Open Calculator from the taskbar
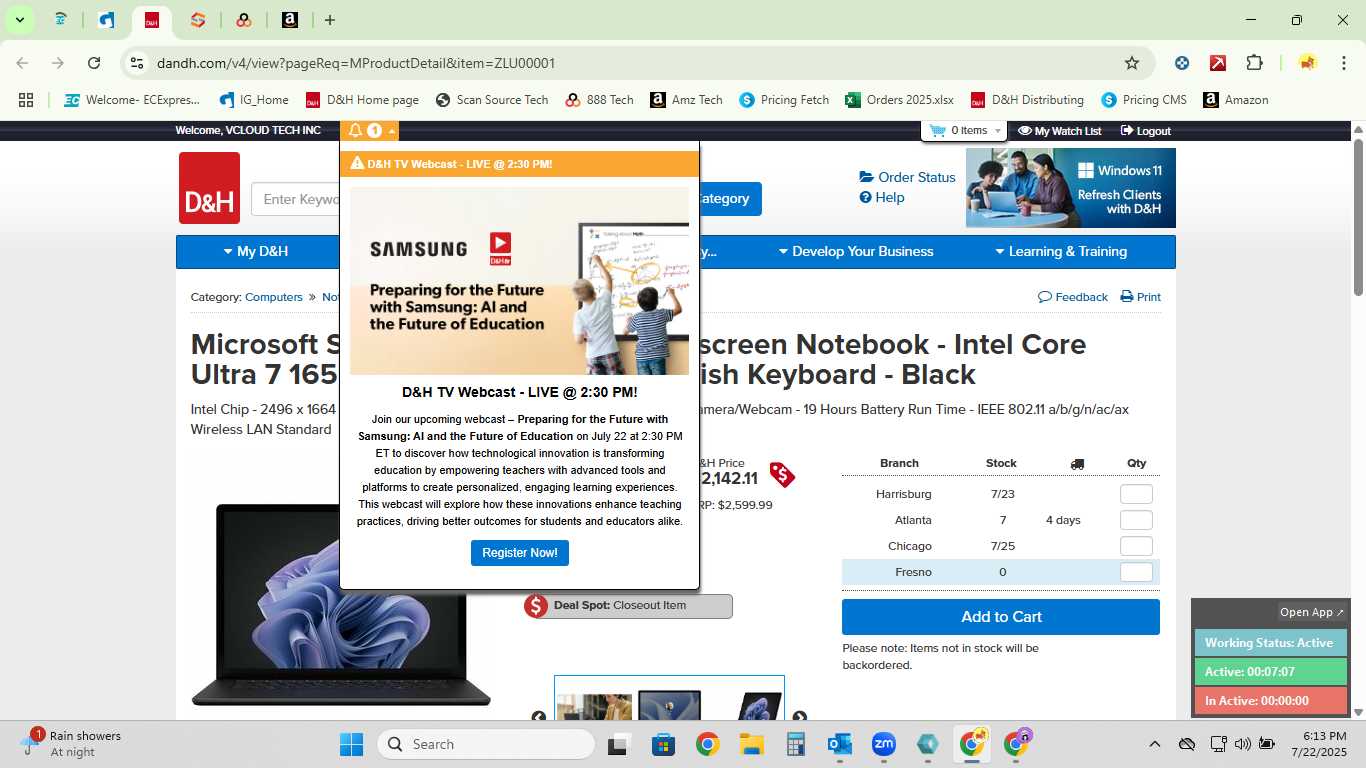Image resolution: width=1366 pixels, height=768 pixels. tap(796, 744)
